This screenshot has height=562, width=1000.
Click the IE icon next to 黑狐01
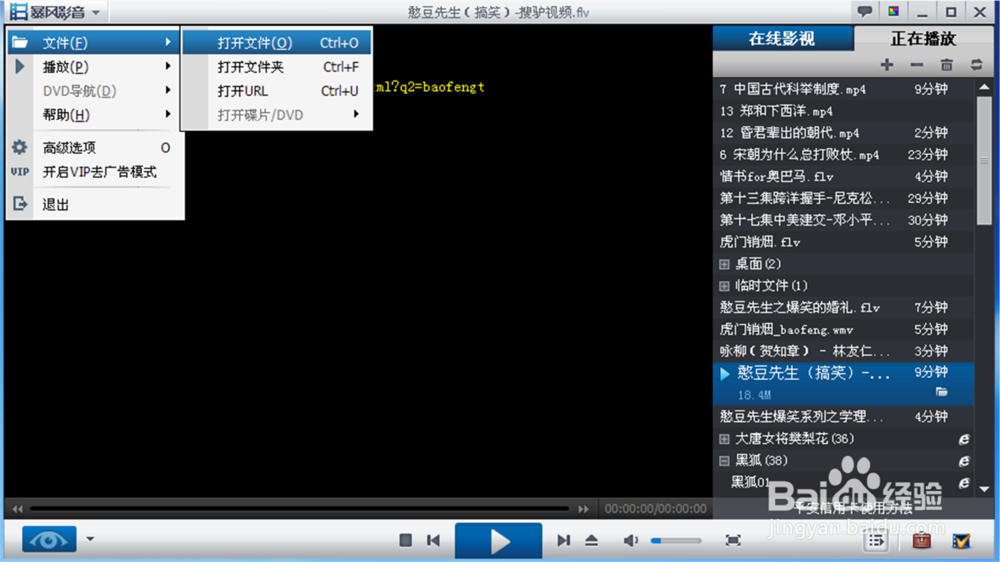[964, 483]
